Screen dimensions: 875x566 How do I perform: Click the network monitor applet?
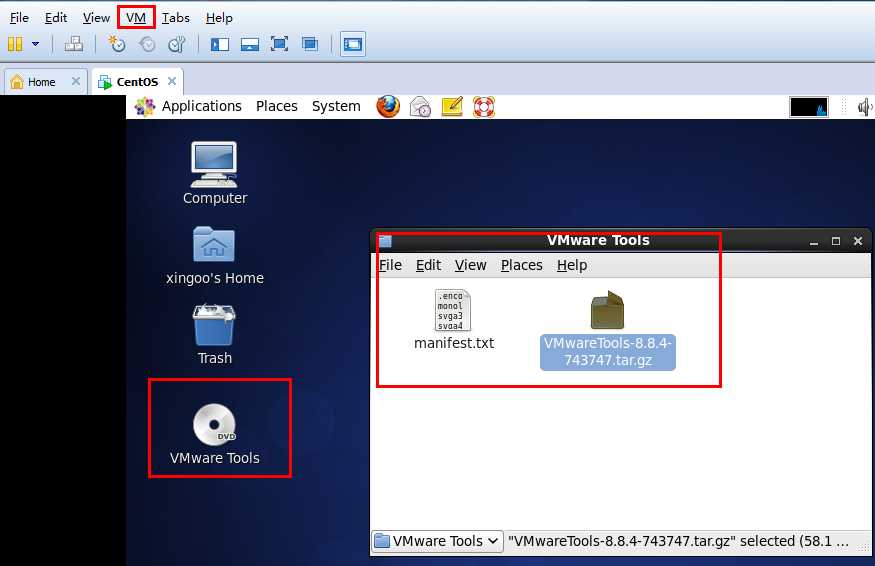[x=809, y=107]
